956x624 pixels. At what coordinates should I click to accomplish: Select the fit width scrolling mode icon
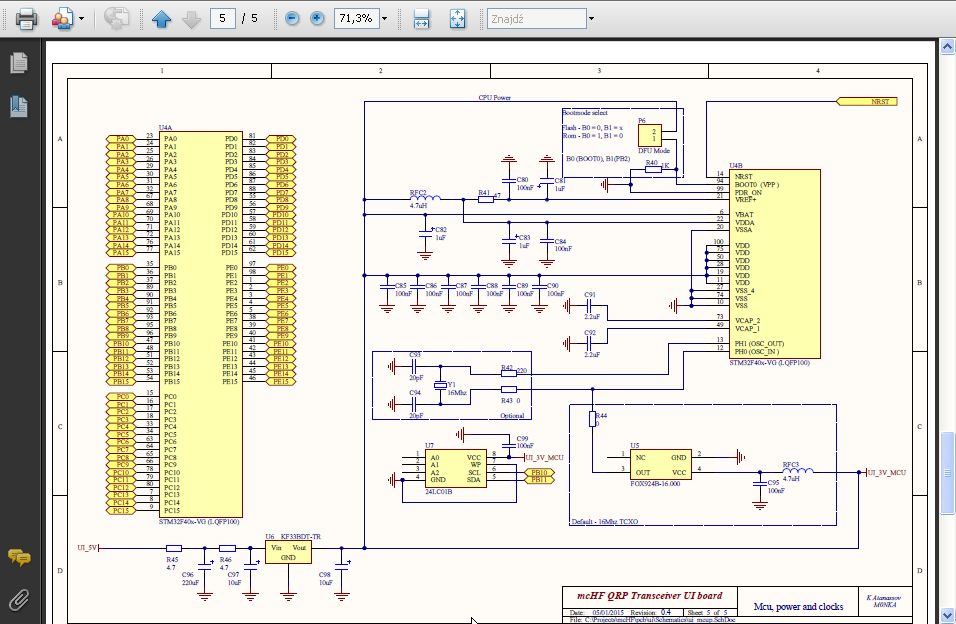point(421,18)
